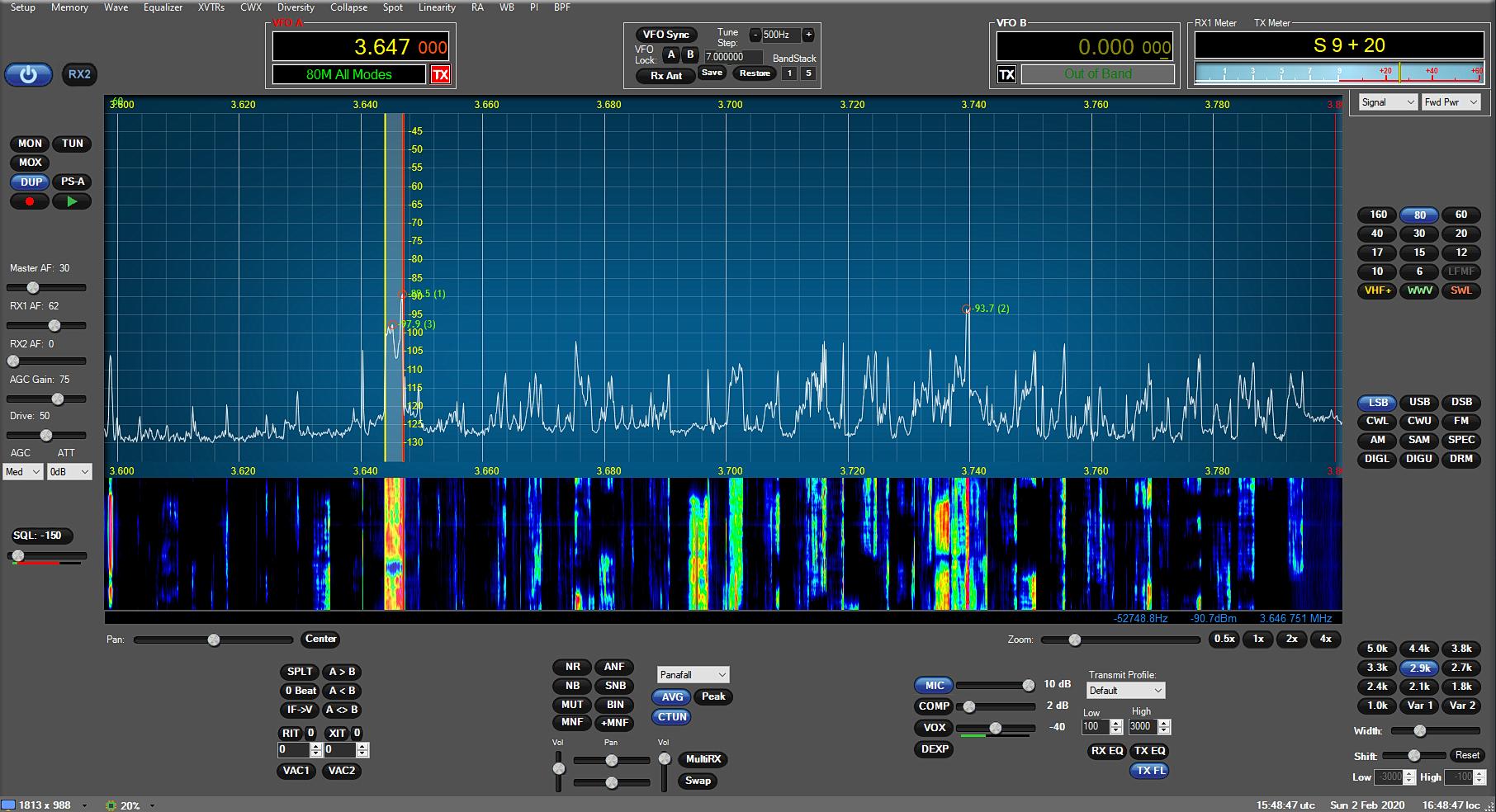Increase tune step with plus button
The width and height of the screenshot is (1496, 812).
808,35
